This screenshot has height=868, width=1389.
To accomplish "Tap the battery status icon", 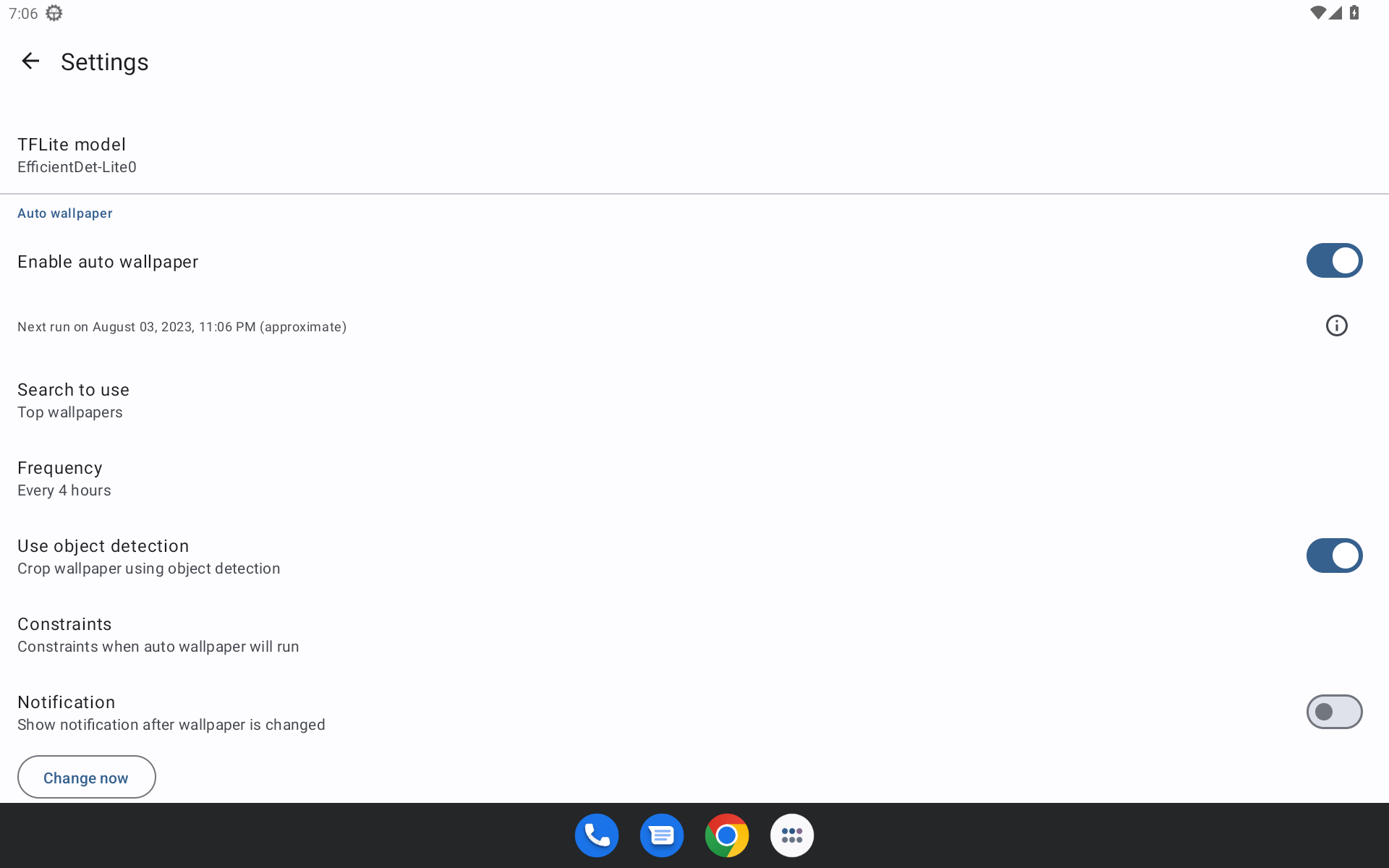I will pos(1354,13).
